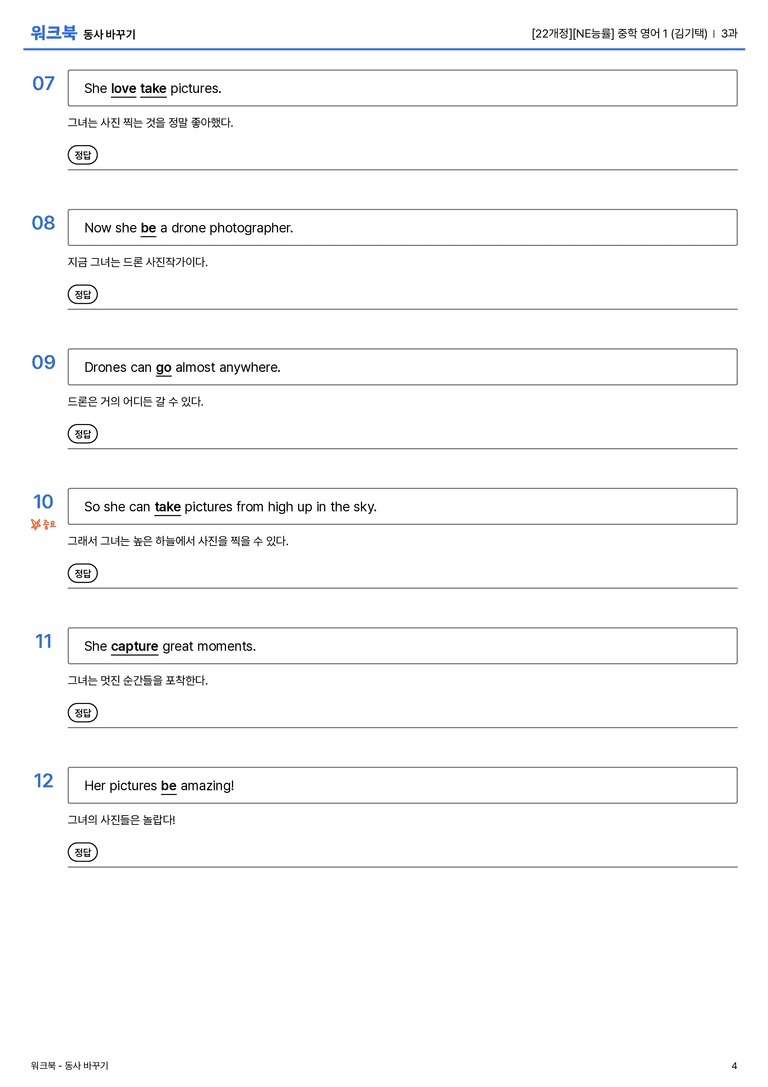Click footer text '워크북 - 동사 바꾸기'
The width and height of the screenshot is (768, 1087).
click(x=69, y=1066)
